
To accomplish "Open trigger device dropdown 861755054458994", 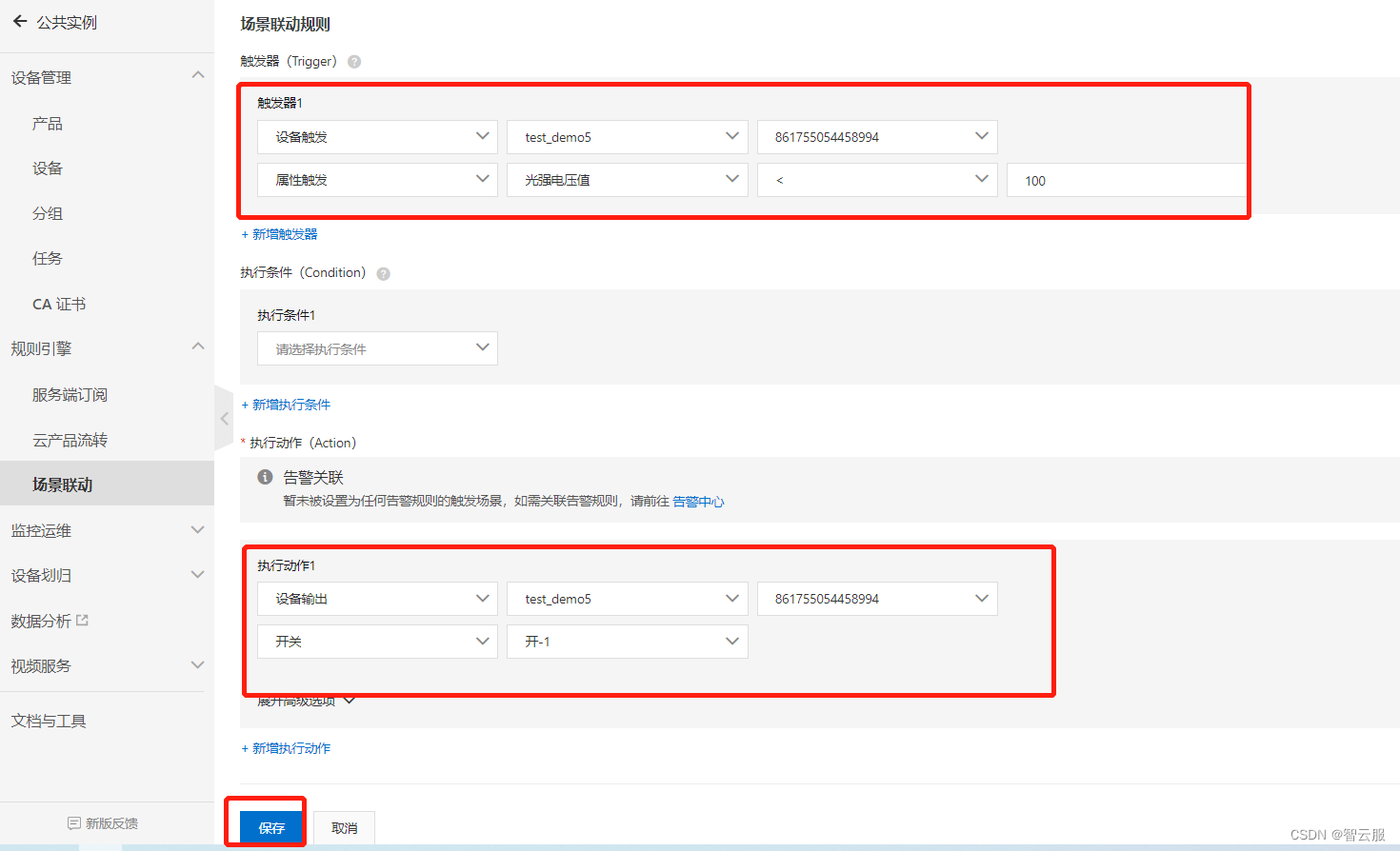I will (877, 137).
